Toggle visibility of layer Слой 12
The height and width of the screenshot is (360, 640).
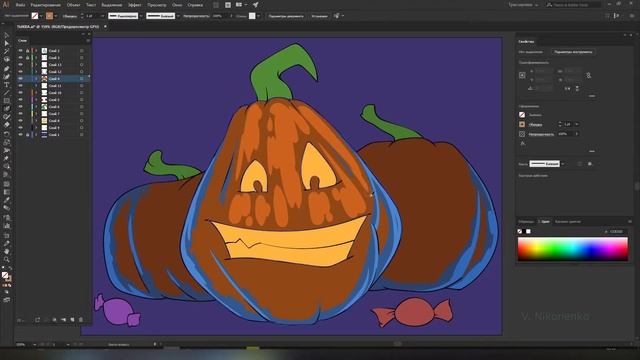pyautogui.click(x=20, y=71)
